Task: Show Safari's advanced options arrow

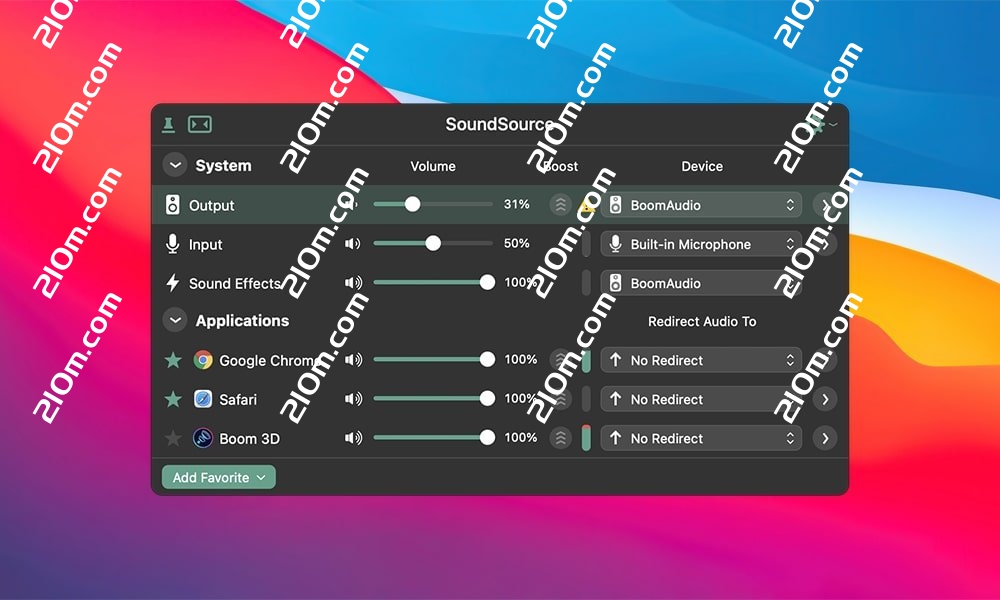Action: click(x=824, y=399)
